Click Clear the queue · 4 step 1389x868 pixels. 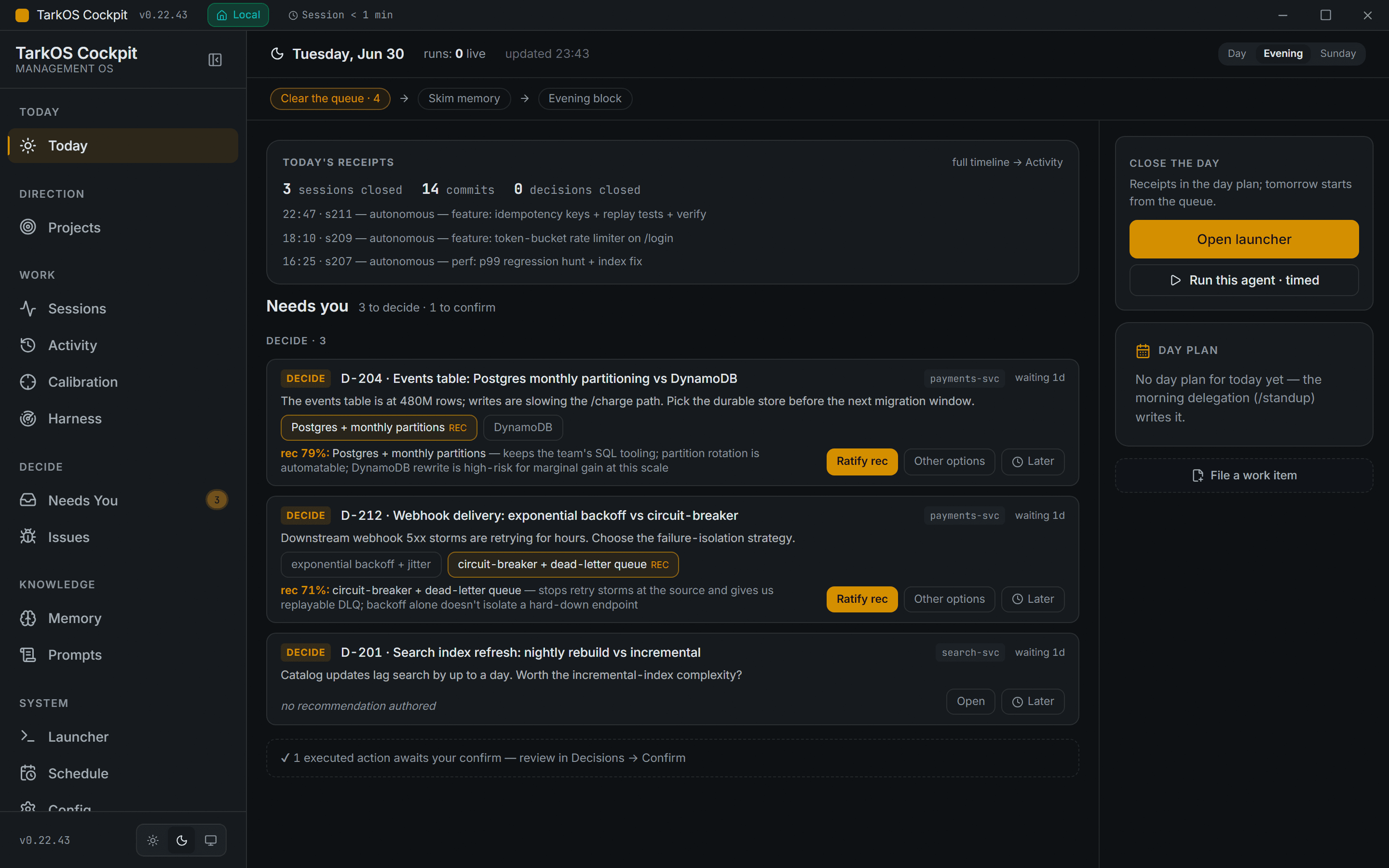(x=330, y=99)
